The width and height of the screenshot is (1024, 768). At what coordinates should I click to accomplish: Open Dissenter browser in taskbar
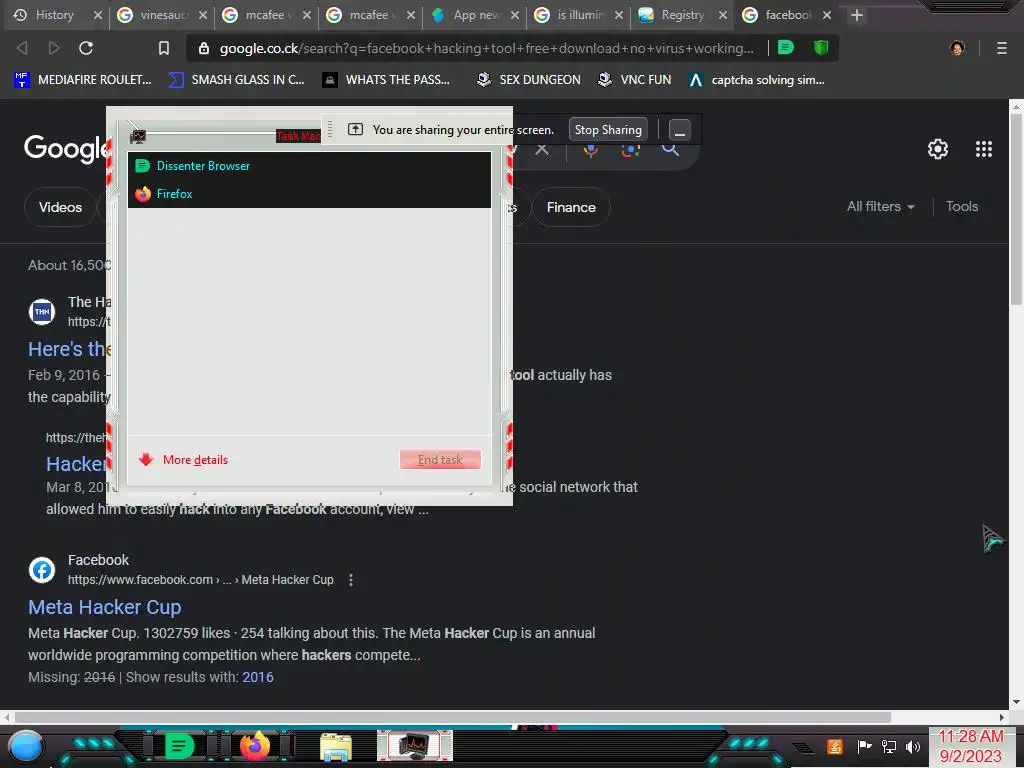pos(178,746)
